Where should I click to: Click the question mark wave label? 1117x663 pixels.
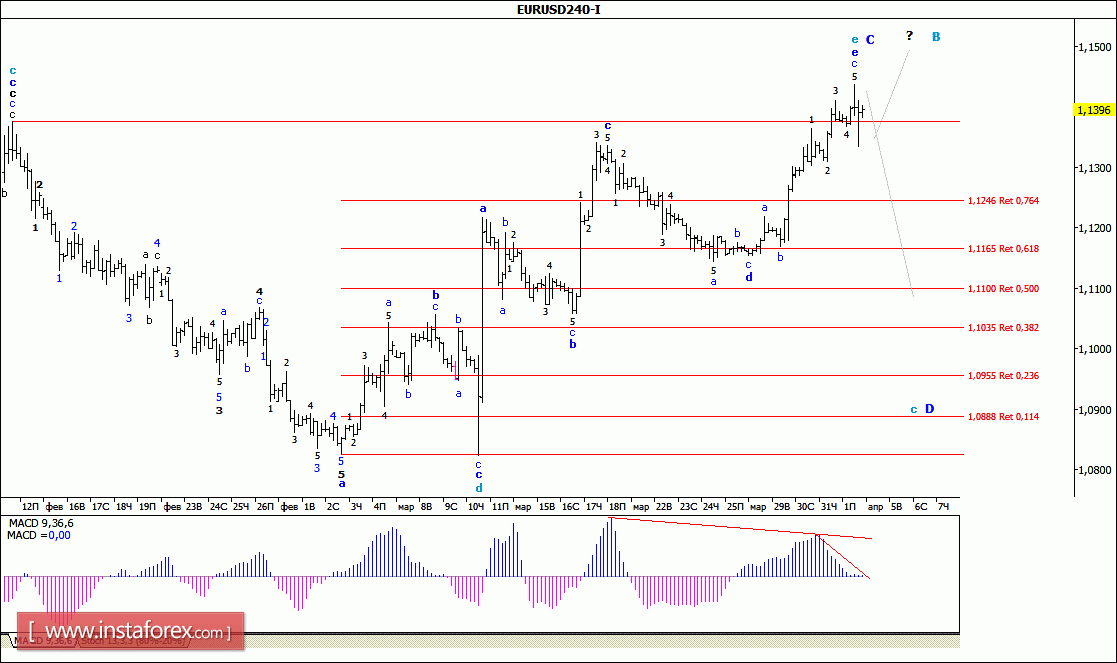(909, 35)
